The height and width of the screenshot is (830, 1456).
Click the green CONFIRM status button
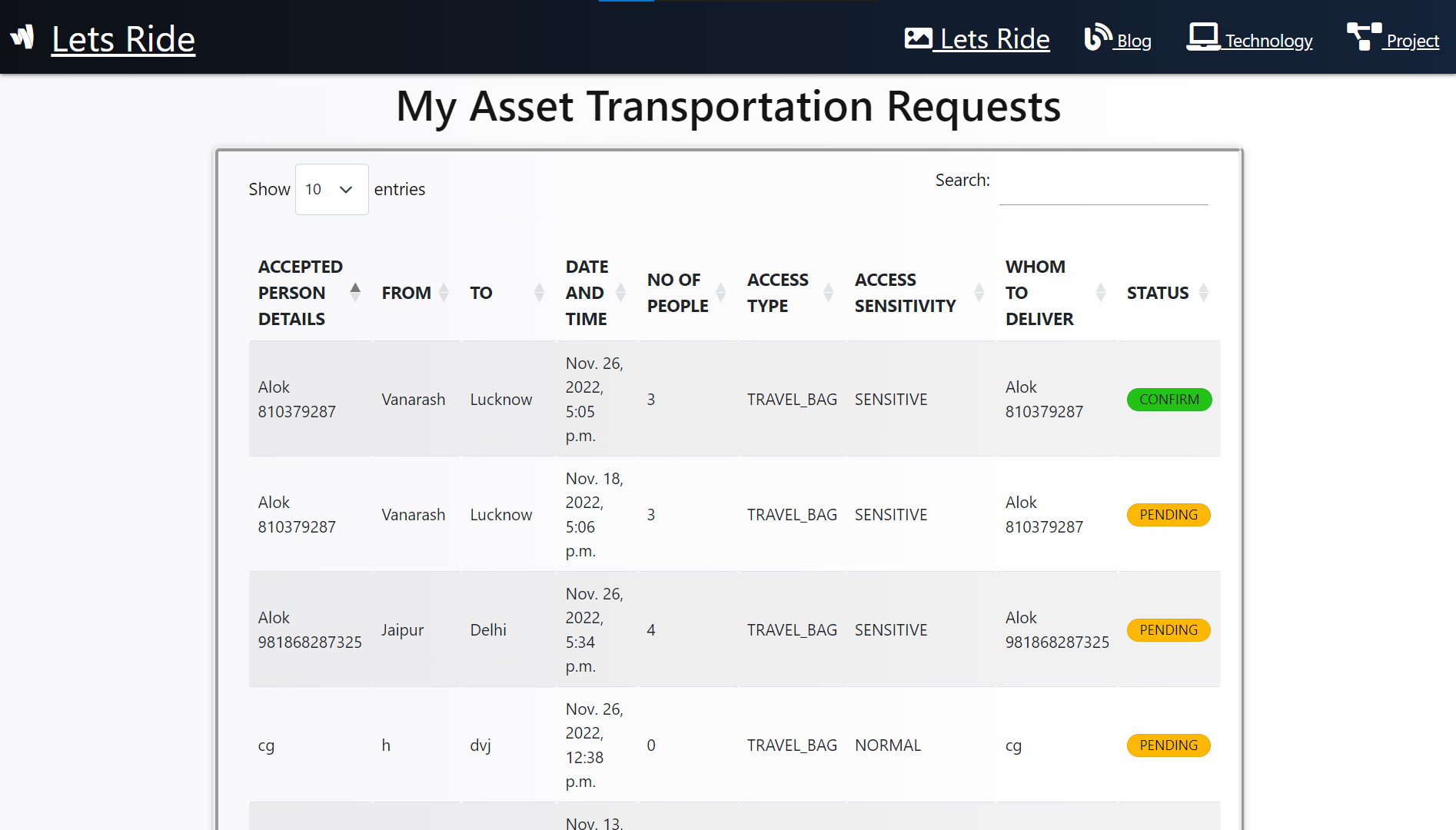1168,399
